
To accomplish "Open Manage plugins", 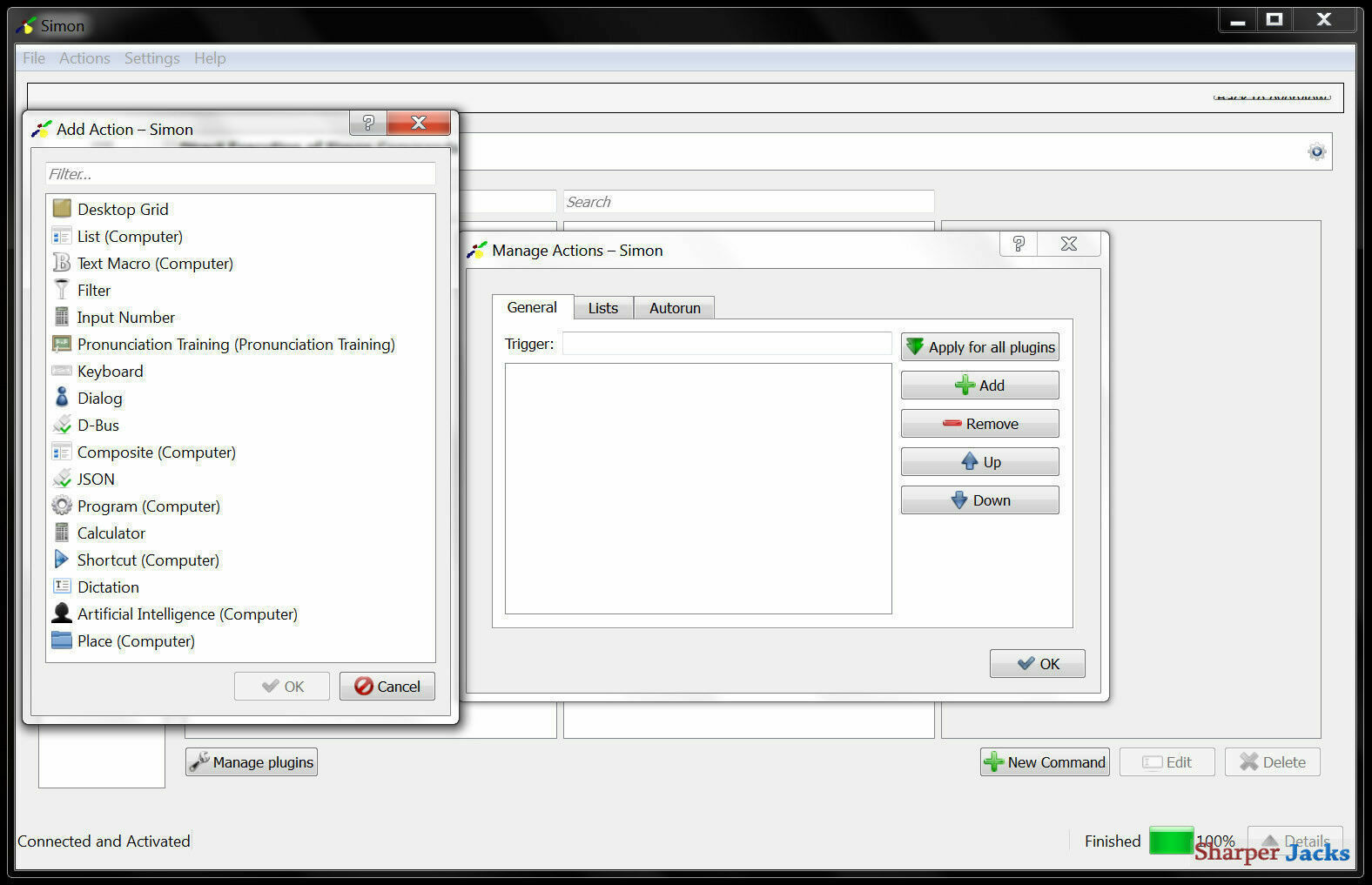I will coord(252,762).
